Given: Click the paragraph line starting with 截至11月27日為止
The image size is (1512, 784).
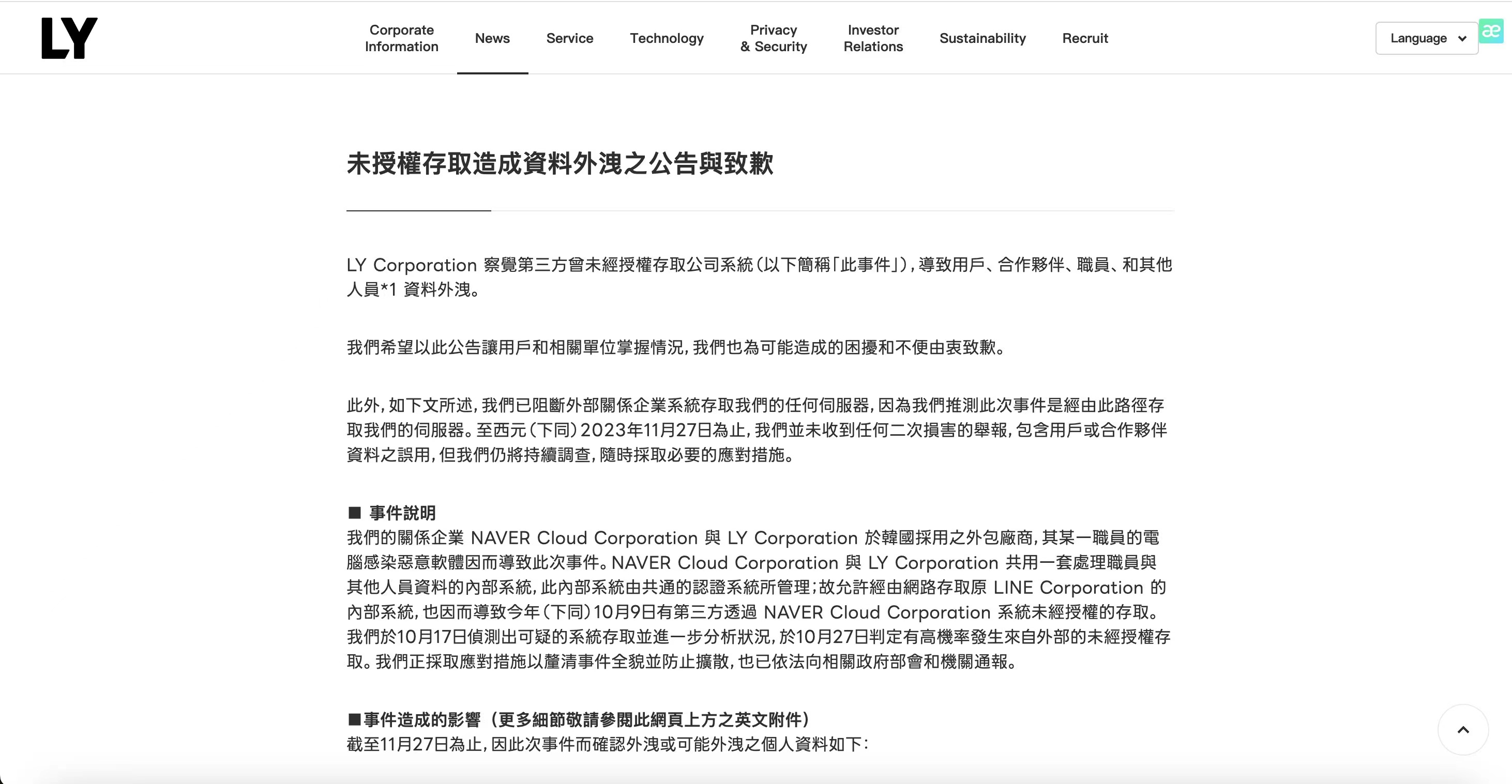Looking at the screenshot, I should (x=607, y=744).
